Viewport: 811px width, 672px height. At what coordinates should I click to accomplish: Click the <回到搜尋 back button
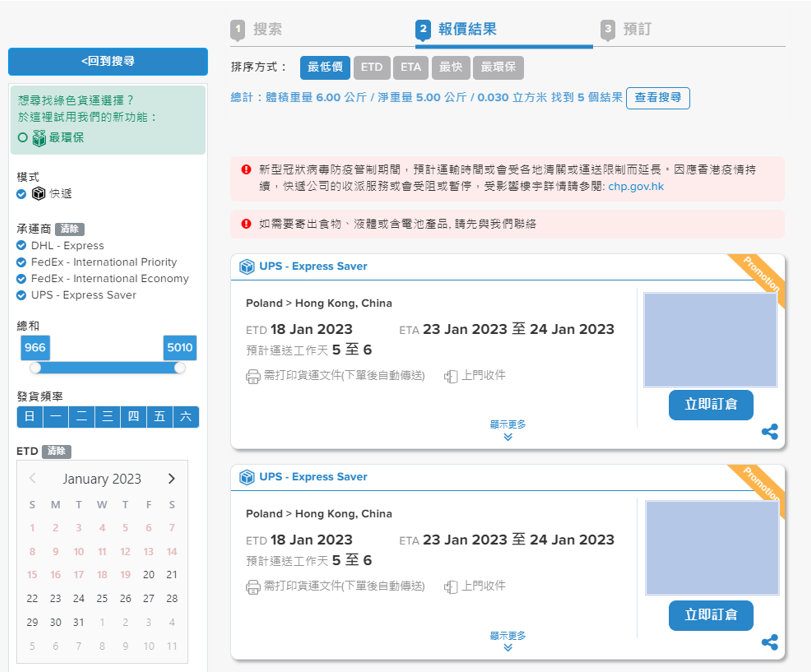coord(108,62)
